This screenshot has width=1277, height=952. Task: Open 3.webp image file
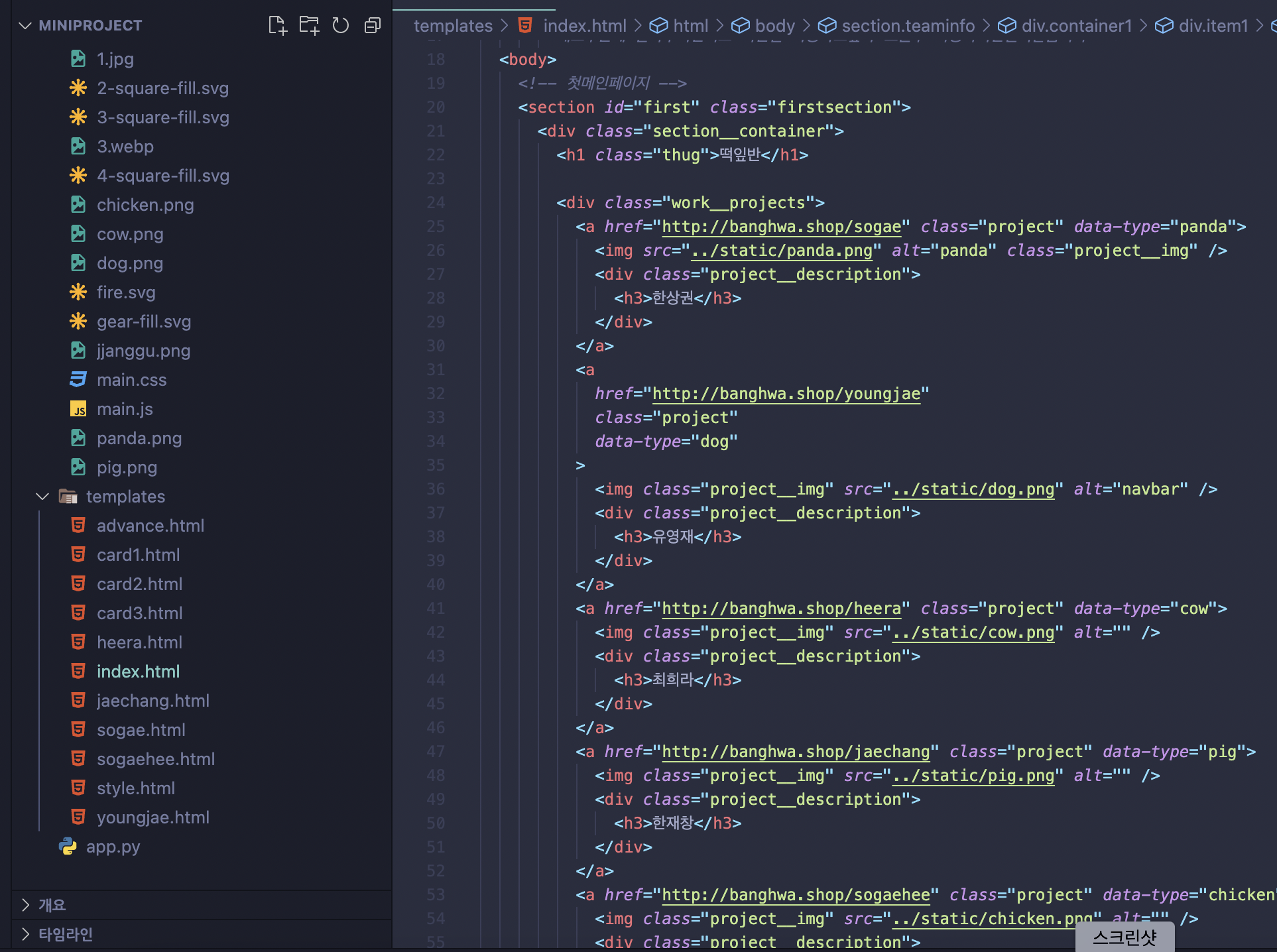tap(125, 147)
